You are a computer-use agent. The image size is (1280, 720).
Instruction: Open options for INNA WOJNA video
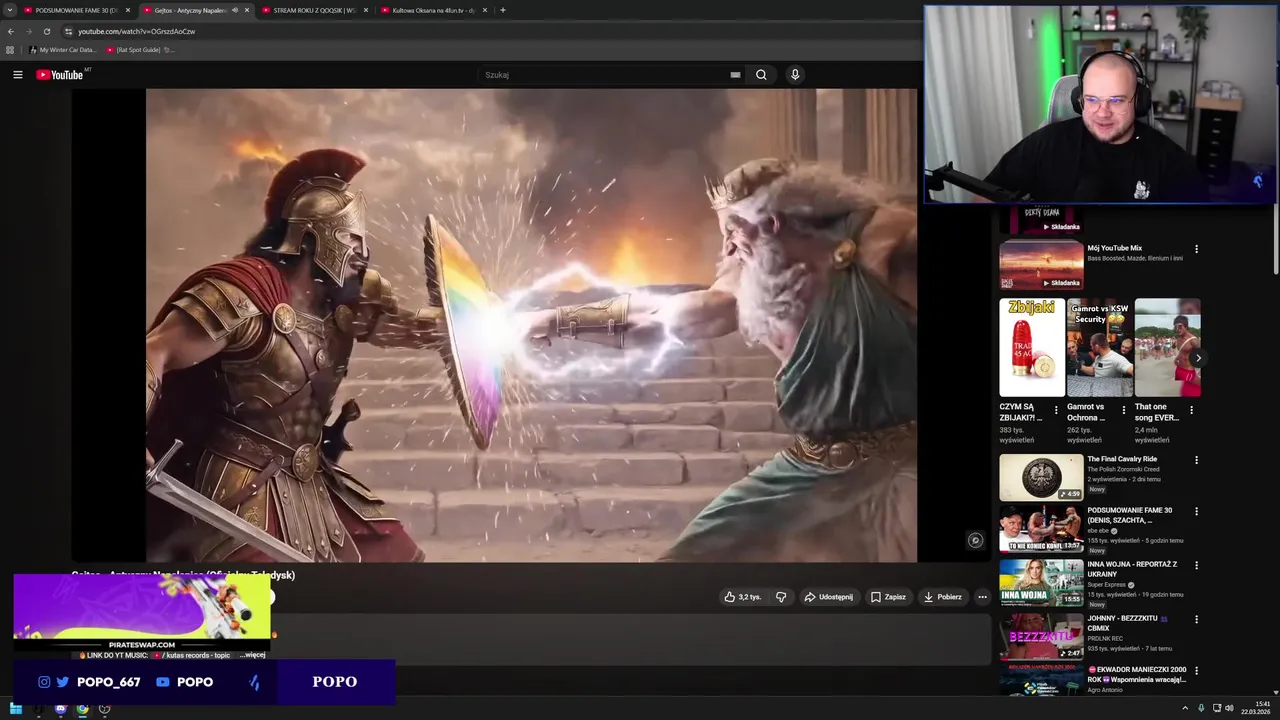click(x=1196, y=566)
